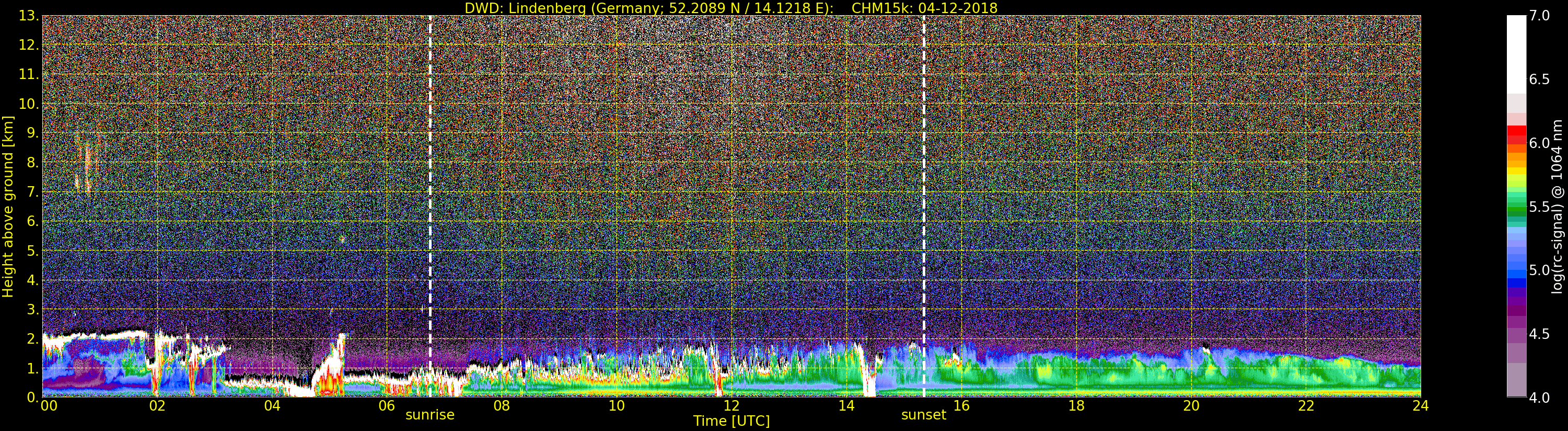This screenshot has width=1568, height=431.
Task: Click the time axis tick label "24"
Action: click(x=1421, y=406)
